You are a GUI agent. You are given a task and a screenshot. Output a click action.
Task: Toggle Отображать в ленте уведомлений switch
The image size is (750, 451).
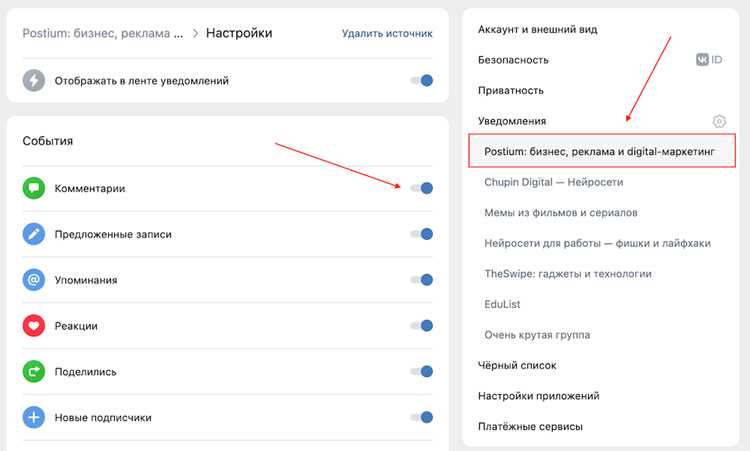tap(422, 80)
